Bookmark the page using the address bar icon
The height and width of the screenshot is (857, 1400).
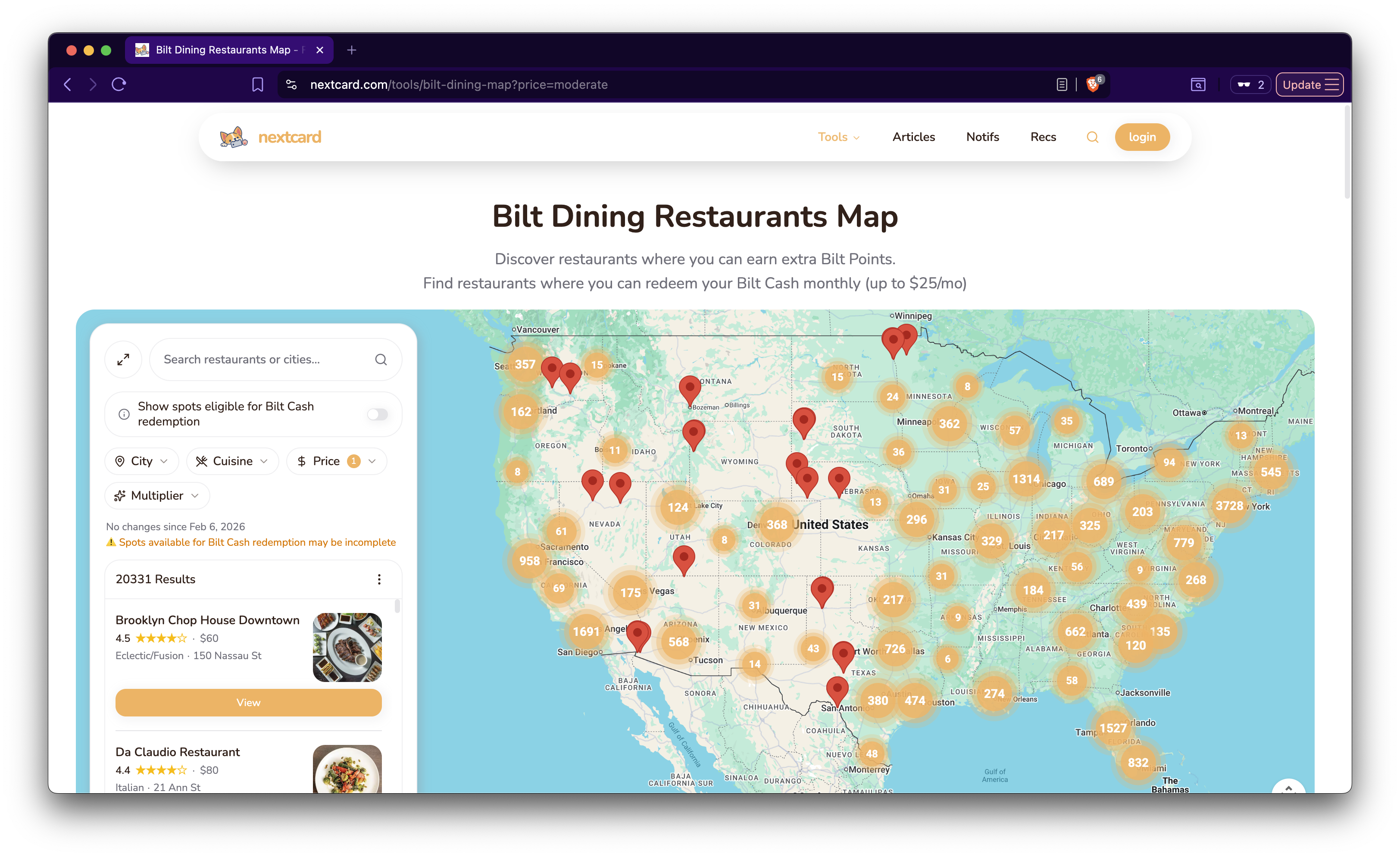(257, 84)
